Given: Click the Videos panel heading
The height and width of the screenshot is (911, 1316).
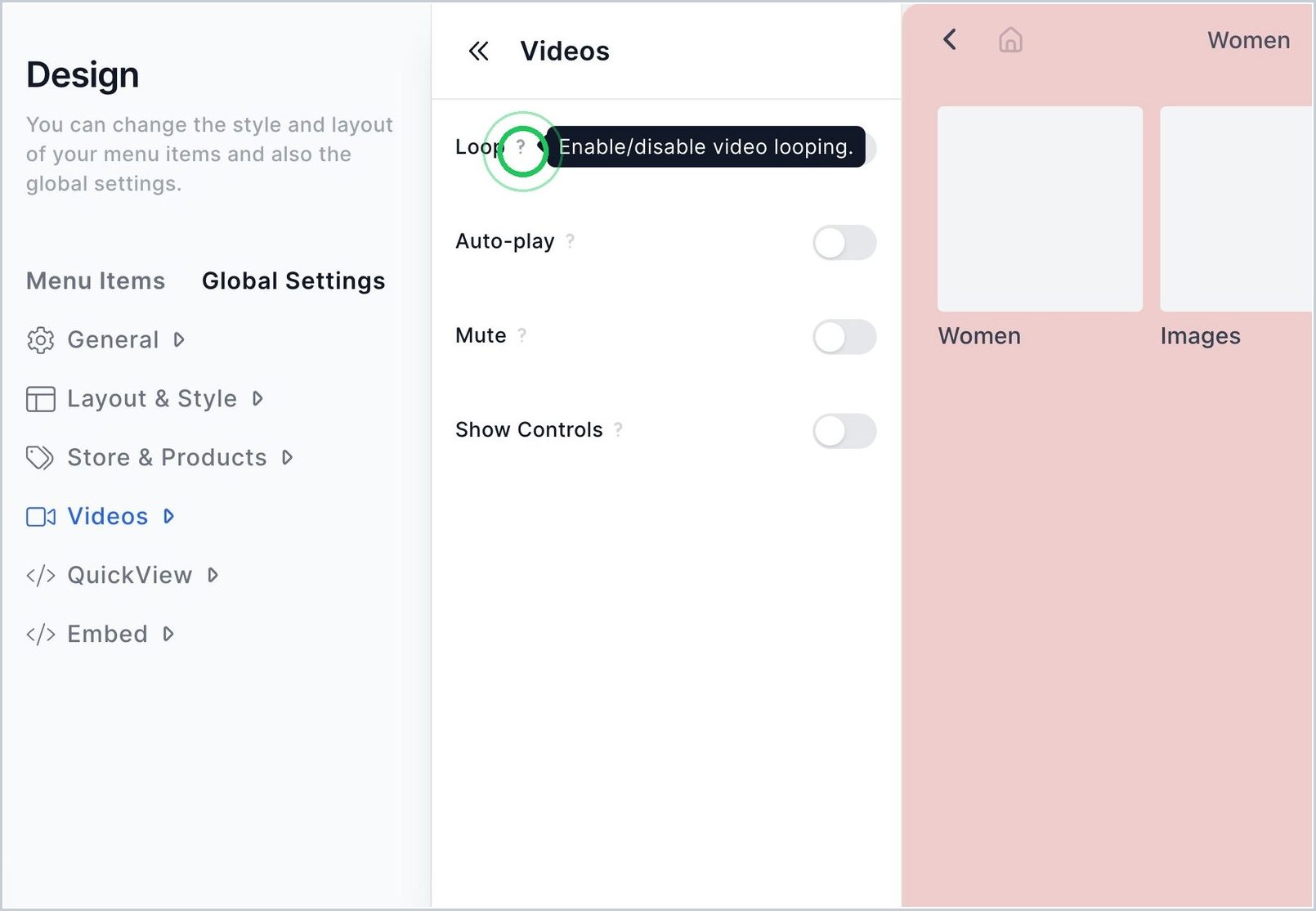Looking at the screenshot, I should [x=565, y=52].
